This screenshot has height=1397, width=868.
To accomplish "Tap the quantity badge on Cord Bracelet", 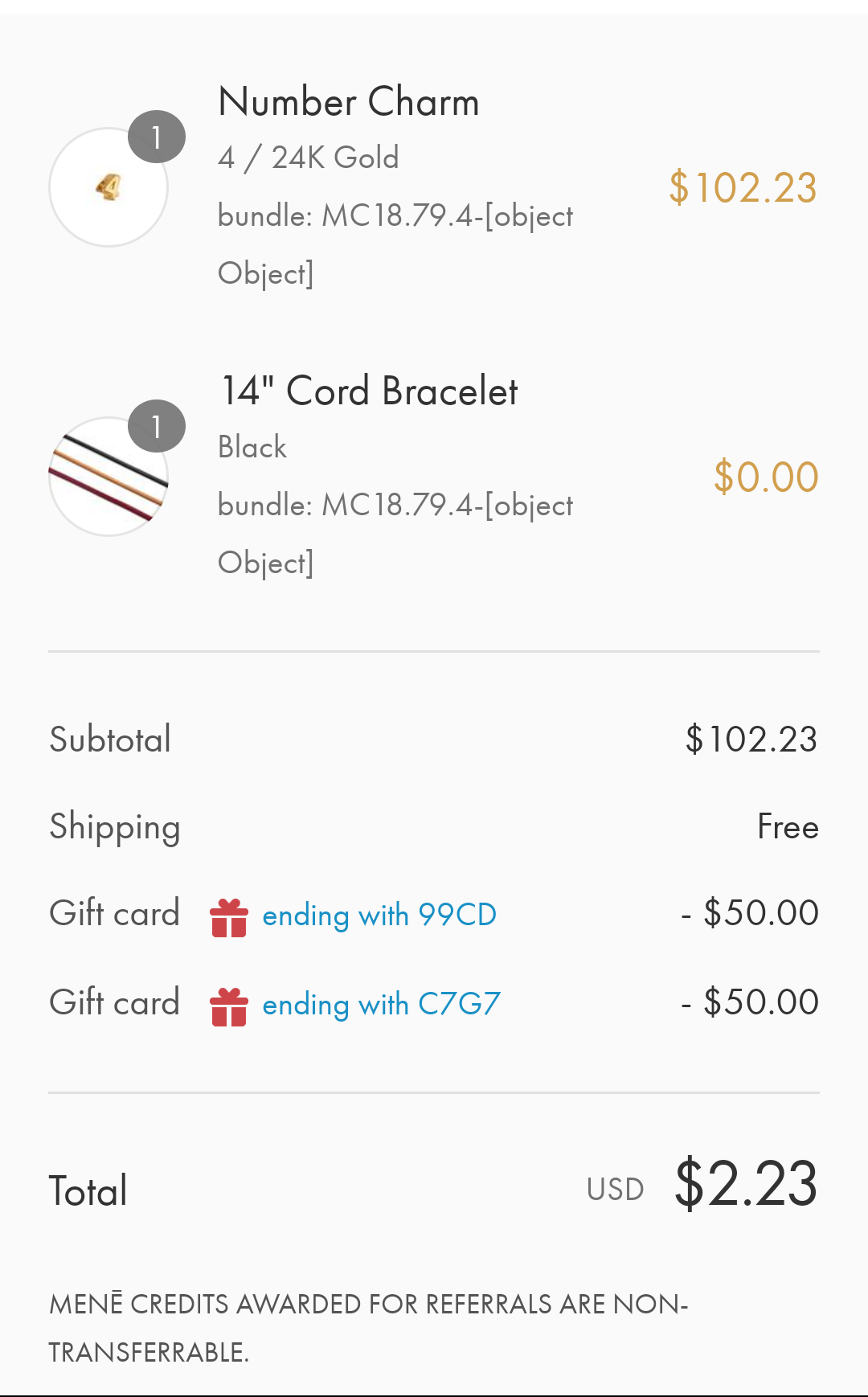I will (157, 426).
